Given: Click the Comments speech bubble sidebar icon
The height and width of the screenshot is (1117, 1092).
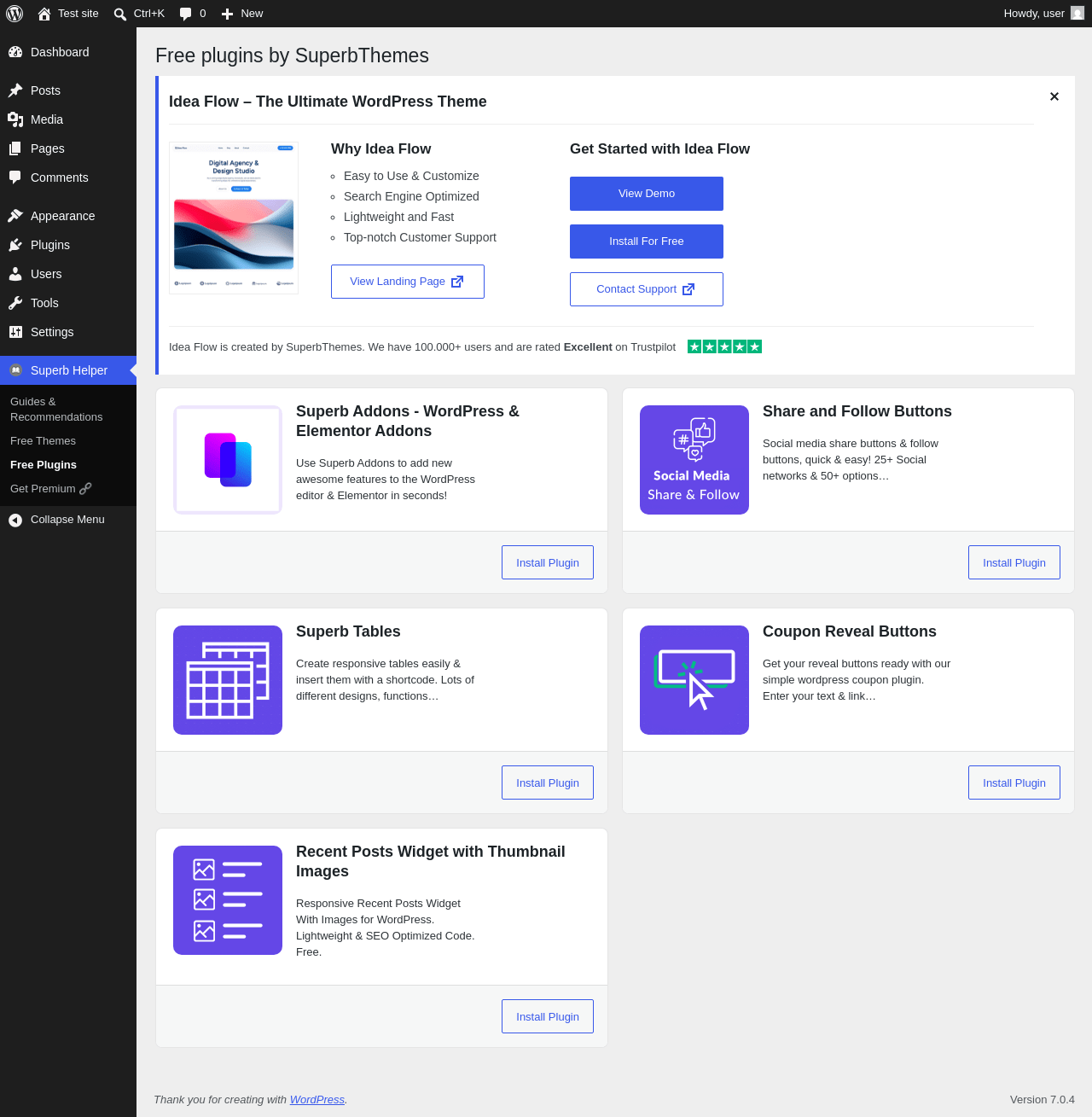Looking at the screenshot, I should coord(15,177).
